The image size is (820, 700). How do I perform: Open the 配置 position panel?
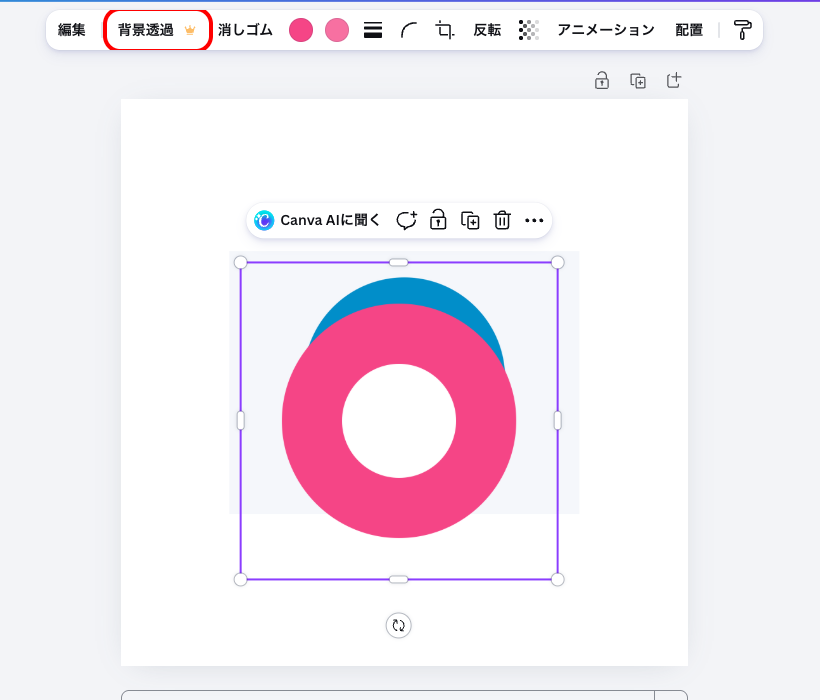point(689,30)
